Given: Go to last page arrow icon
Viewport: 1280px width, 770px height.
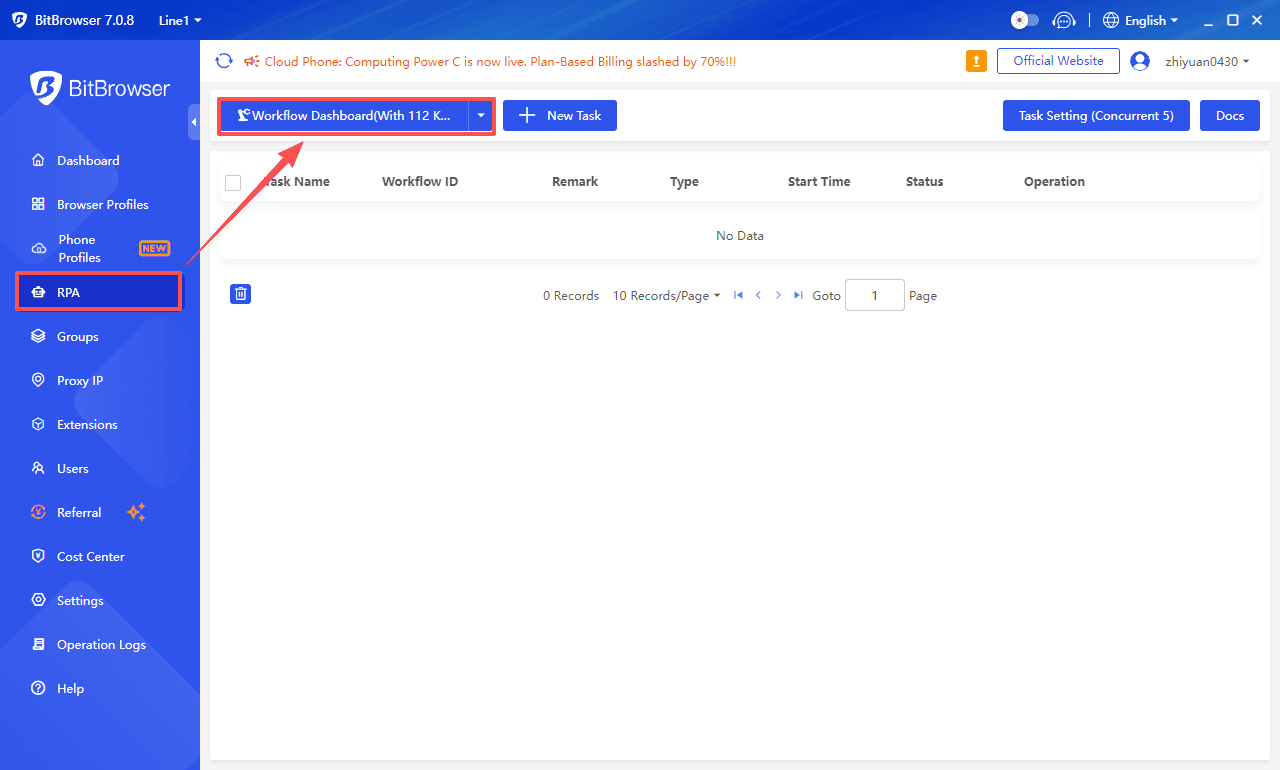Looking at the screenshot, I should click(x=798, y=295).
